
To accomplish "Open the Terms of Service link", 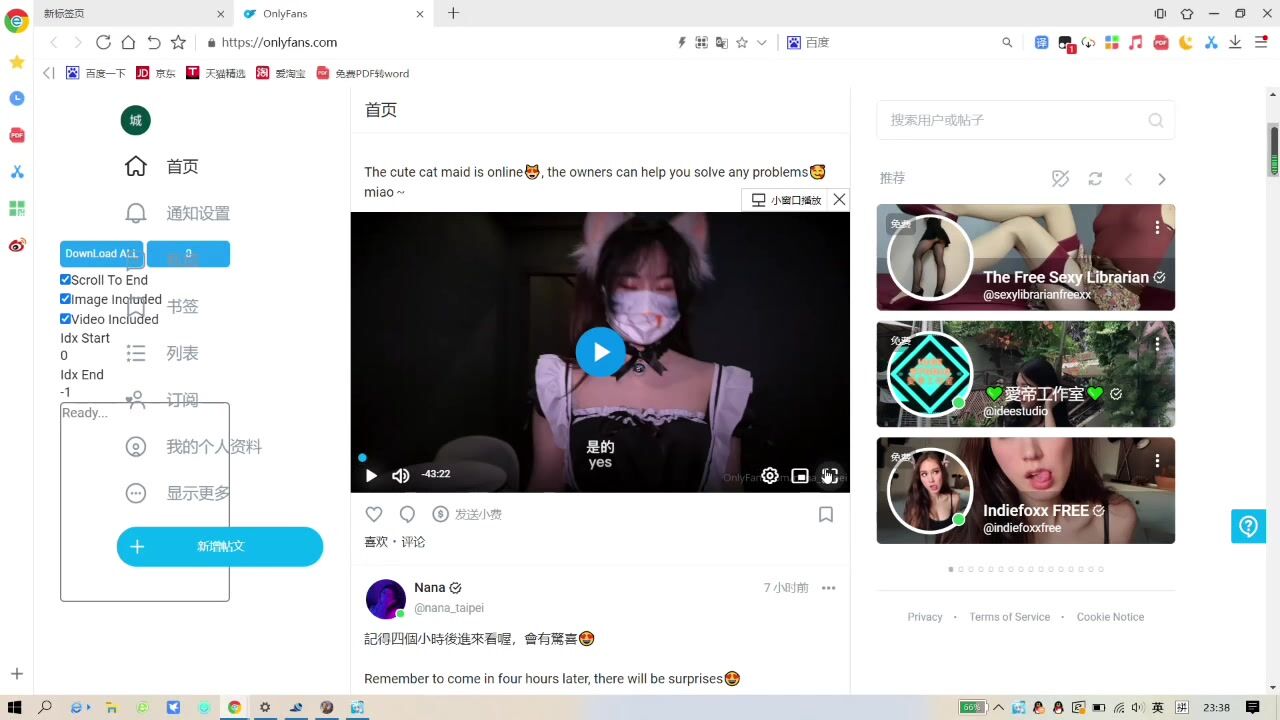I will tap(1009, 617).
